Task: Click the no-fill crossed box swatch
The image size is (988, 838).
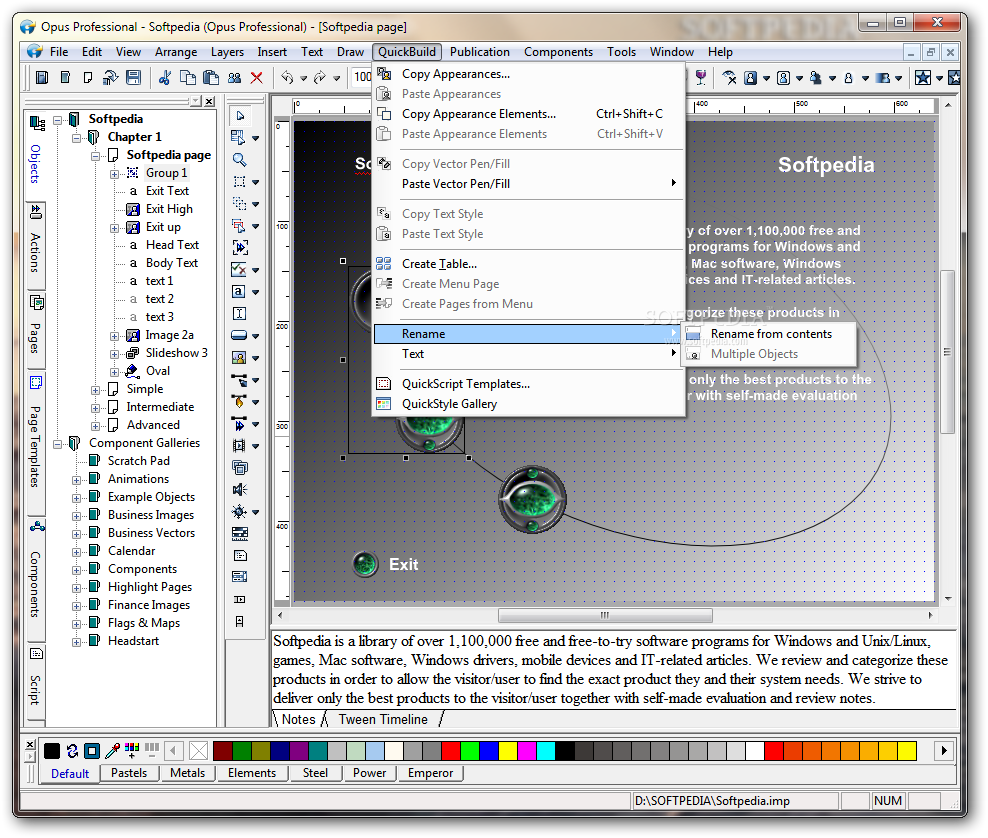Action: click(x=198, y=750)
